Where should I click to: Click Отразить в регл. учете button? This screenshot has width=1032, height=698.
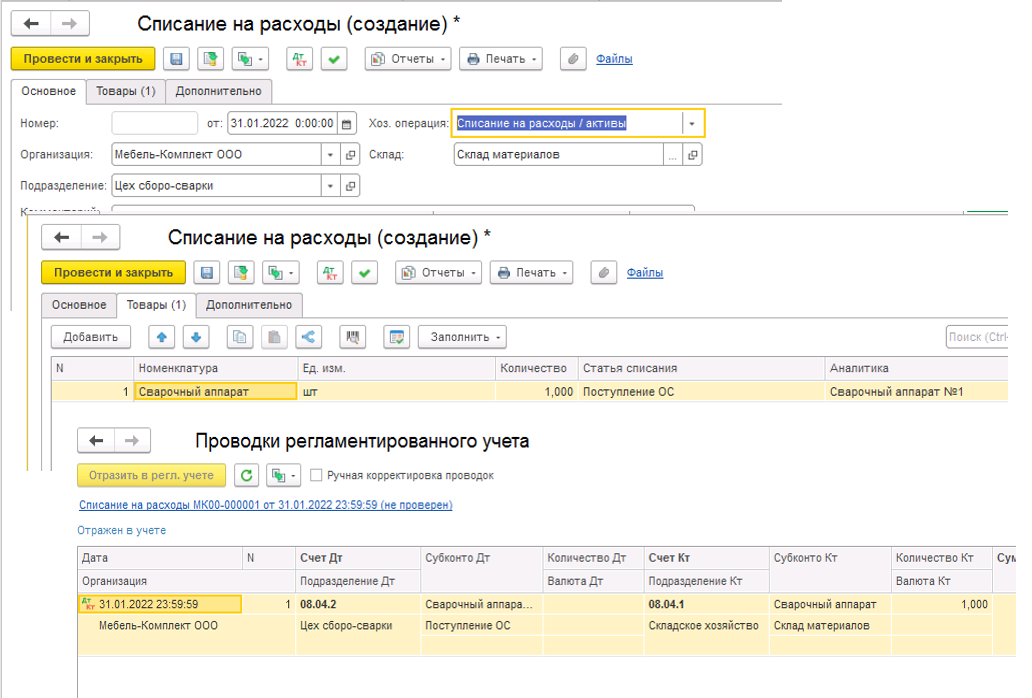(x=151, y=475)
